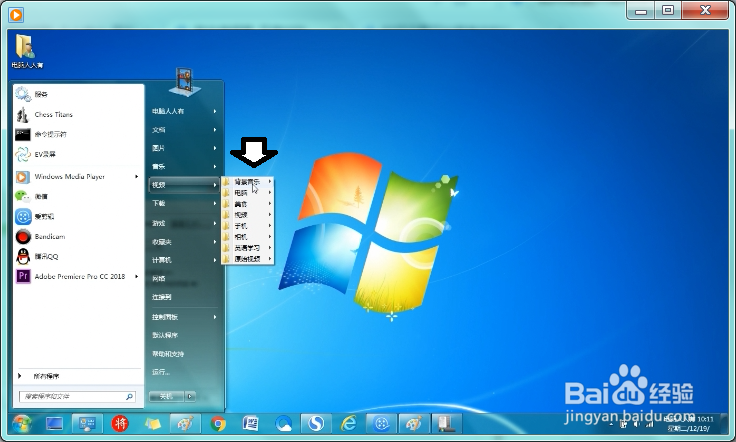Expand the 音乐 music submenu
Viewport: 736px width, 442px height.
pyautogui.click(x=184, y=167)
